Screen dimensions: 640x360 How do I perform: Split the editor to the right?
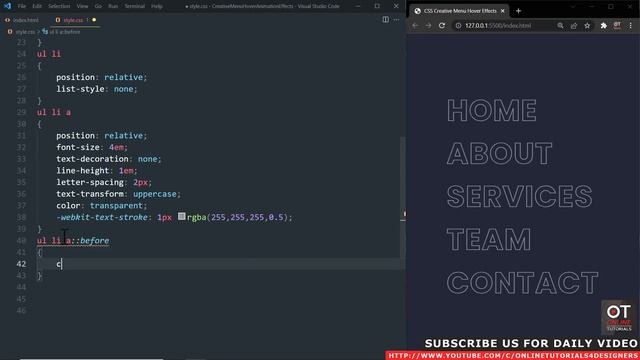click(x=385, y=20)
